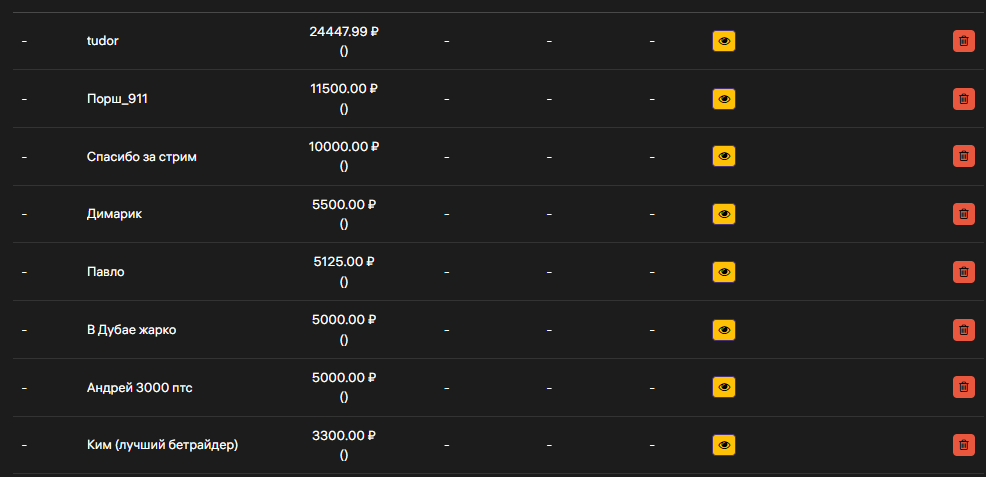Delete the Порш_911 entry
Viewport: 986px width, 477px height.
click(x=963, y=99)
